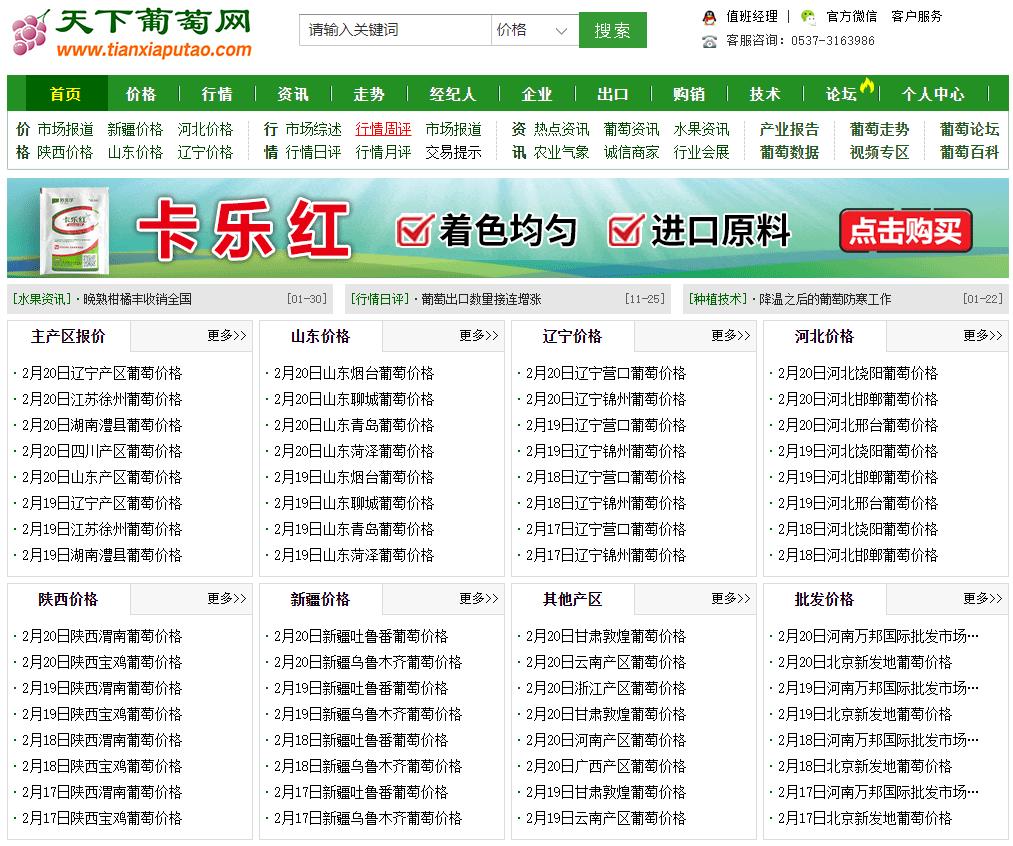Click the 葡萄百科 link

coord(970,152)
